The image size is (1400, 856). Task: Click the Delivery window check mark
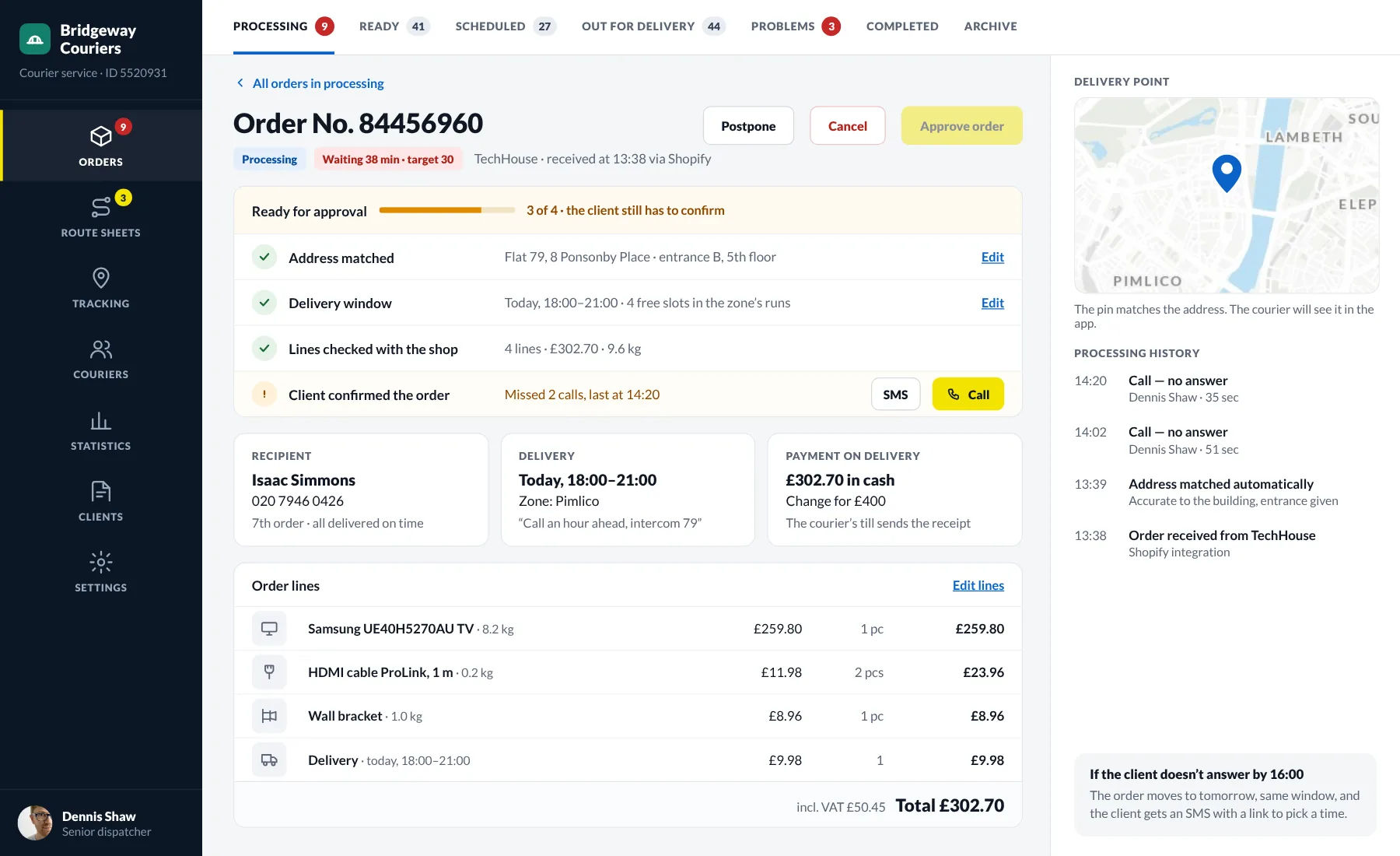(264, 303)
